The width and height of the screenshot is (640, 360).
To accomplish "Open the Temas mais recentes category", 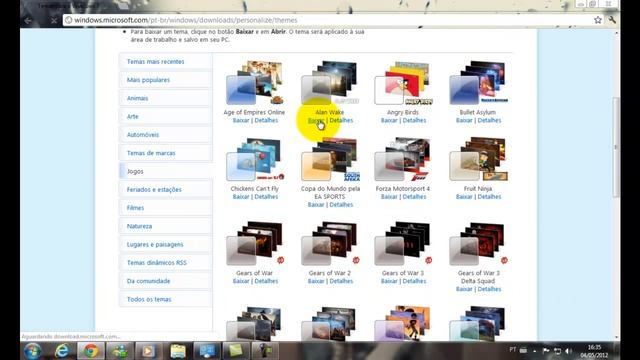I will (x=156, y=62).
